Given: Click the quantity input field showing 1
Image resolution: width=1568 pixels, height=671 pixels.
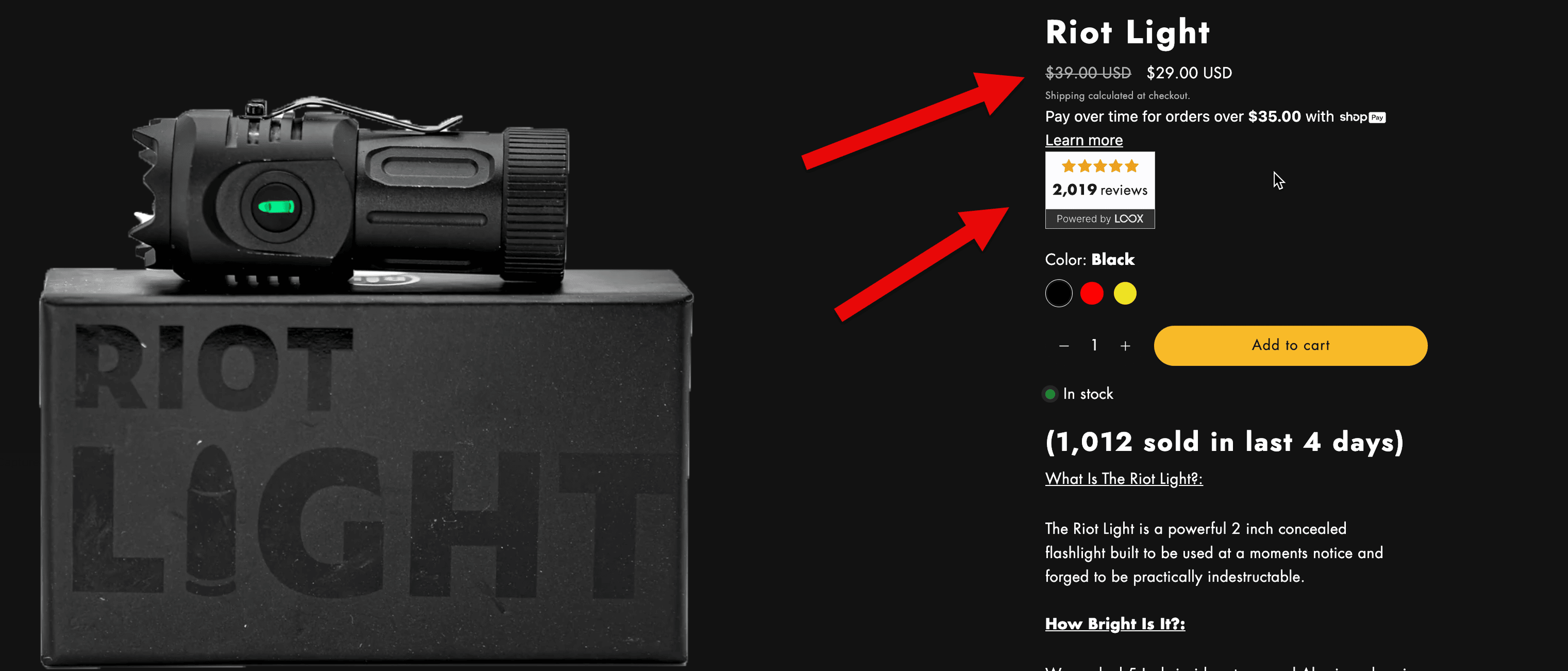Looking at the screenshot, I should (x=1094, y=345).
